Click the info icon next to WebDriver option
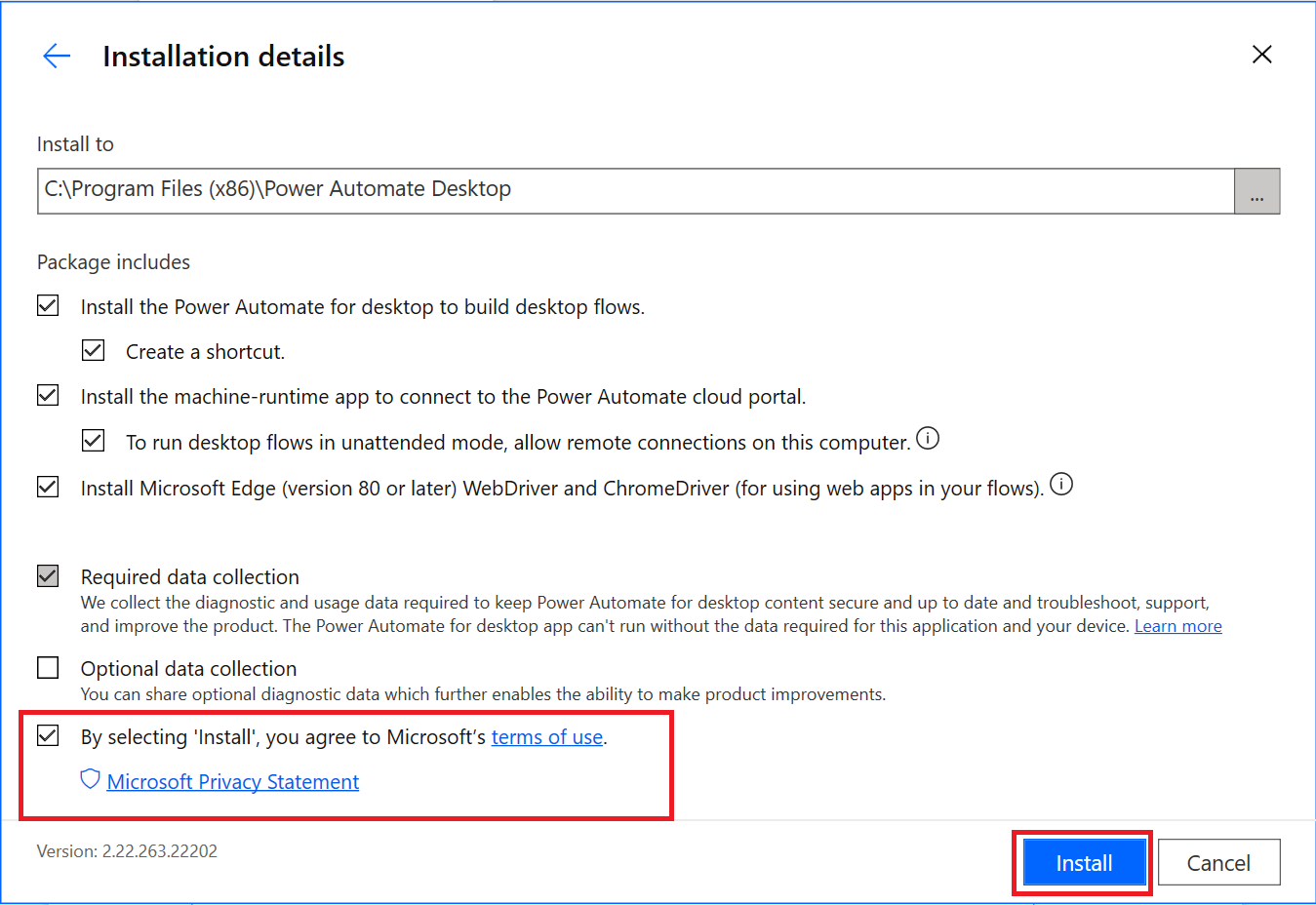 (x=1061, y=485)
